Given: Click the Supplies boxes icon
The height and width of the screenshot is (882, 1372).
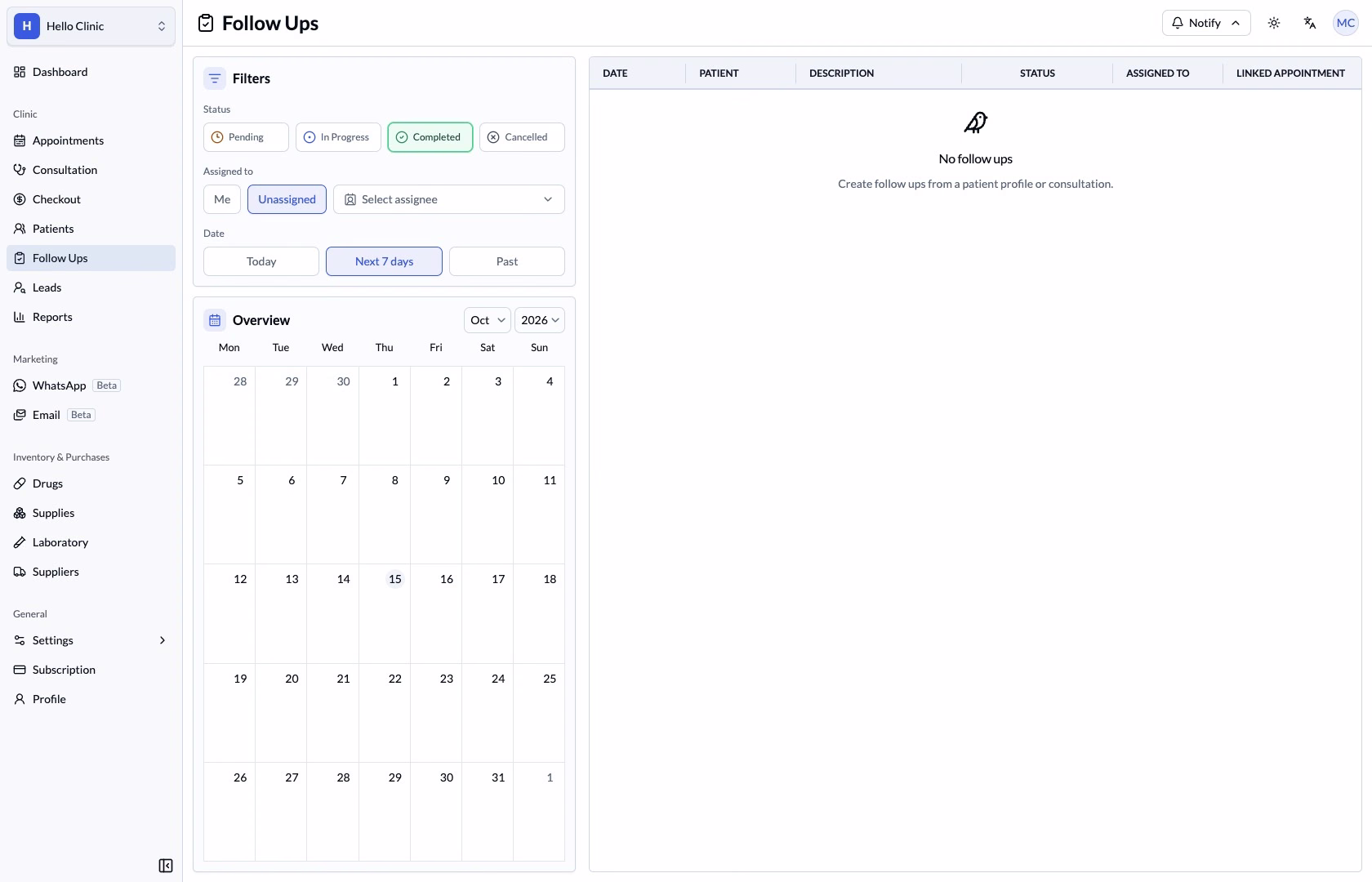Looking at the screenshot, I should [x=20, y=513].
